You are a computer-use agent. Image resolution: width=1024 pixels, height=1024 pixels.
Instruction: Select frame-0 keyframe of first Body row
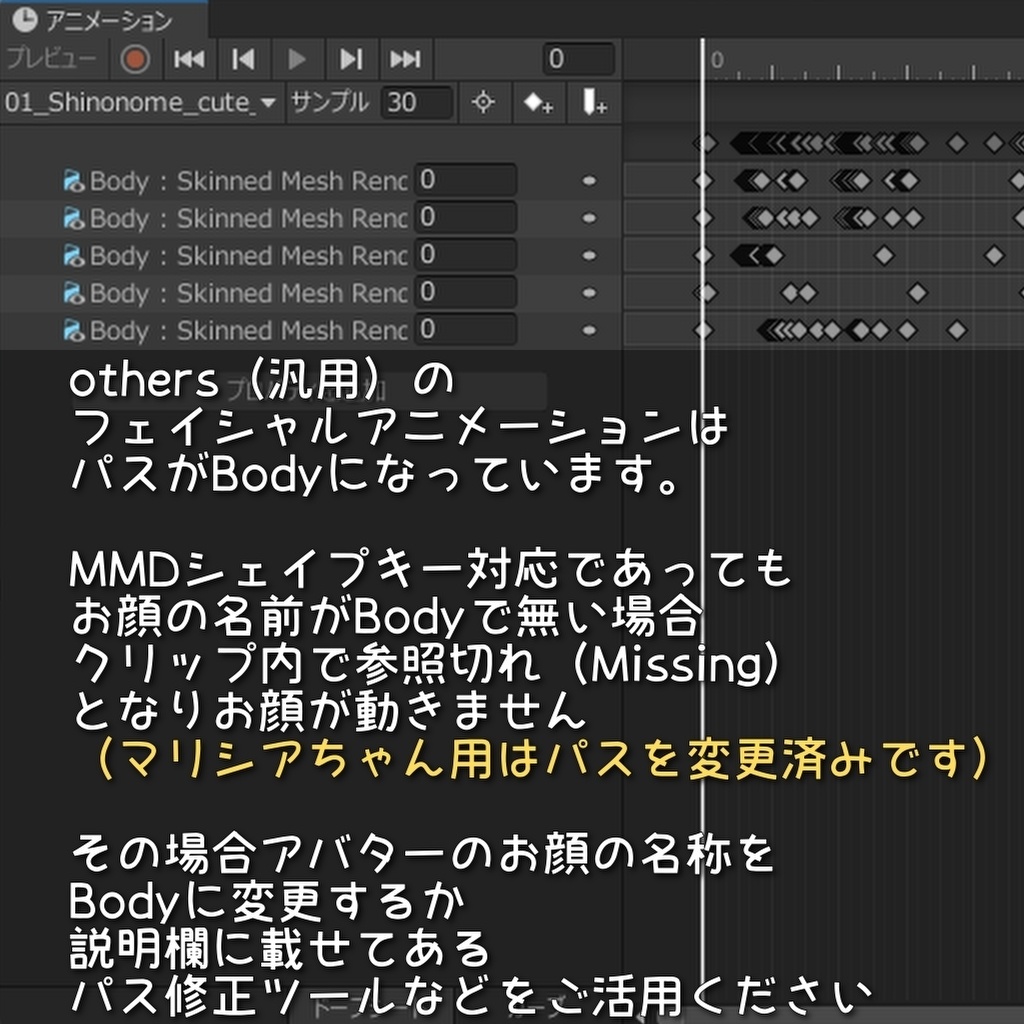703,181
